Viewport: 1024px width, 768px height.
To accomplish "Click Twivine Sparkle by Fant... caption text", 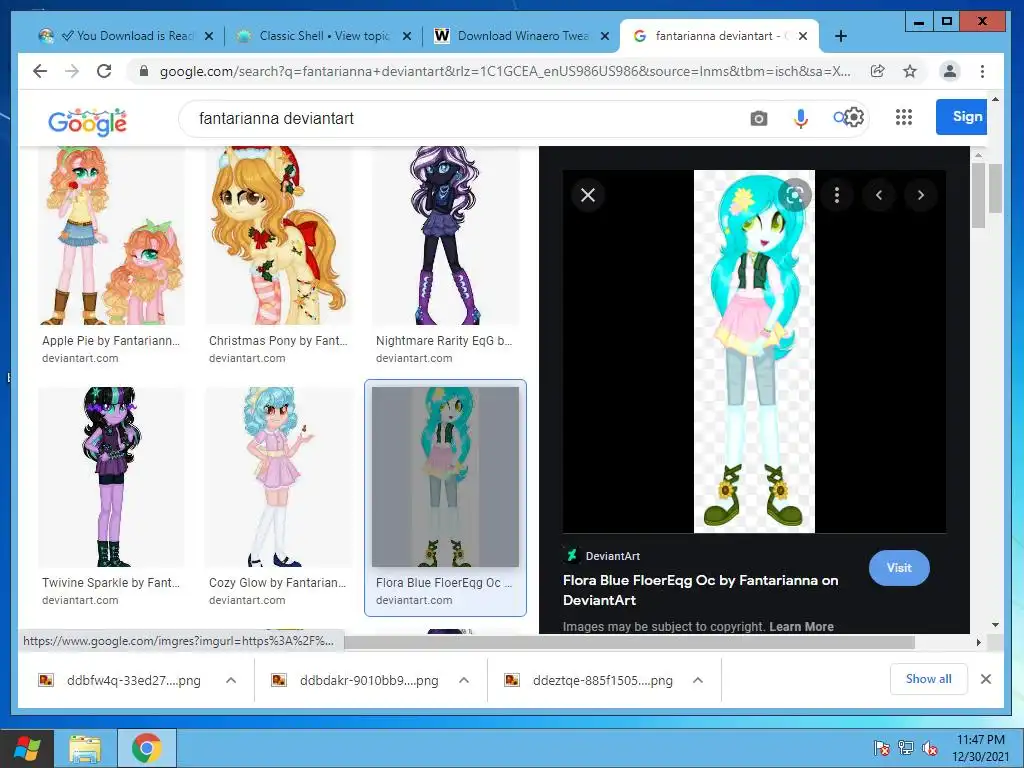I will click(110, 583).
